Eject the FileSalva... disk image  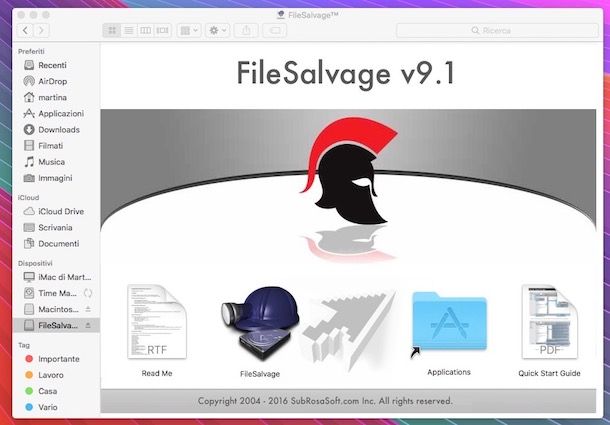pyautogui.click(x=88, y=325)
